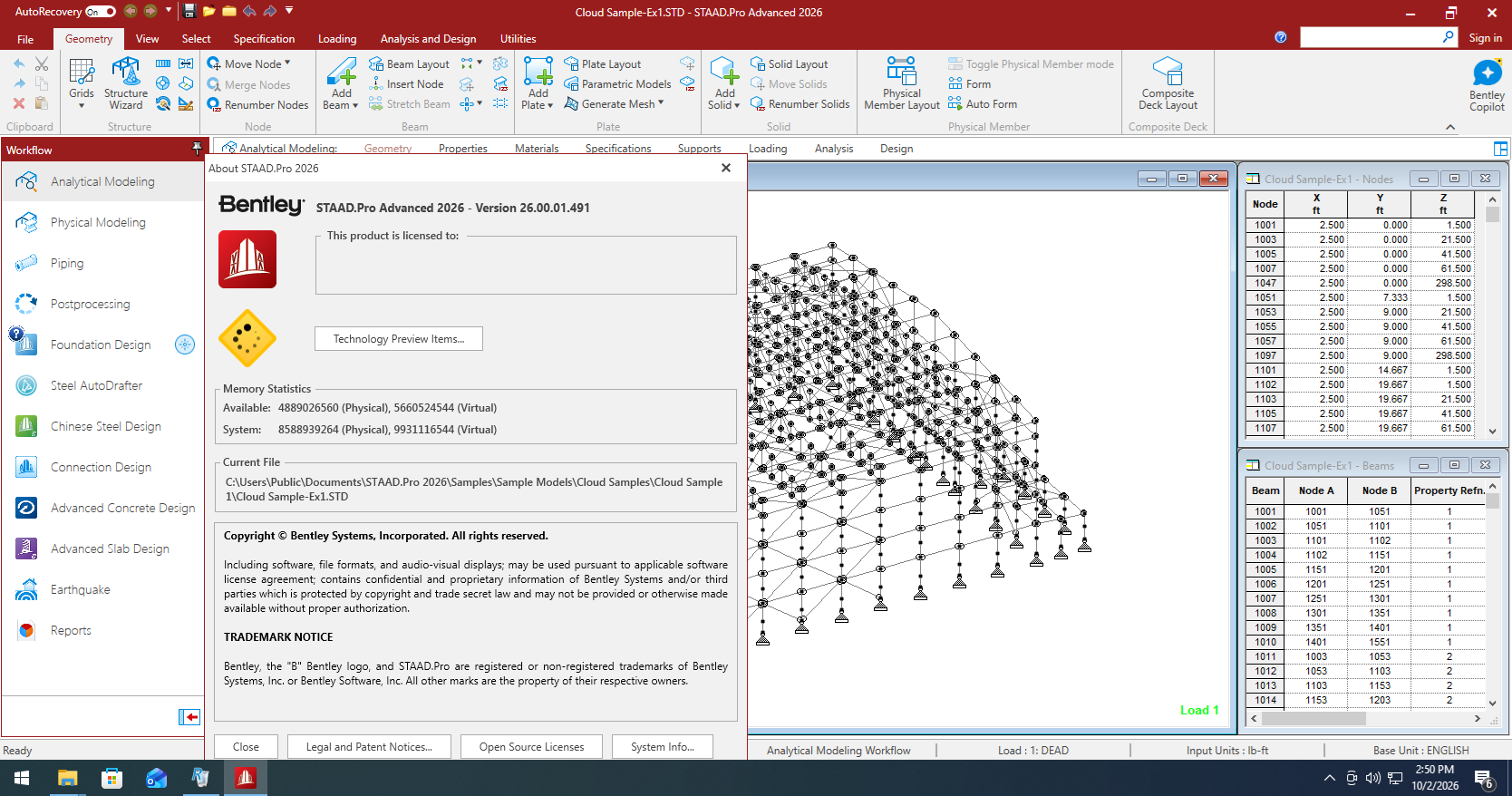Open Windows Start menu
1512x796 pixels.
point(22,778)
